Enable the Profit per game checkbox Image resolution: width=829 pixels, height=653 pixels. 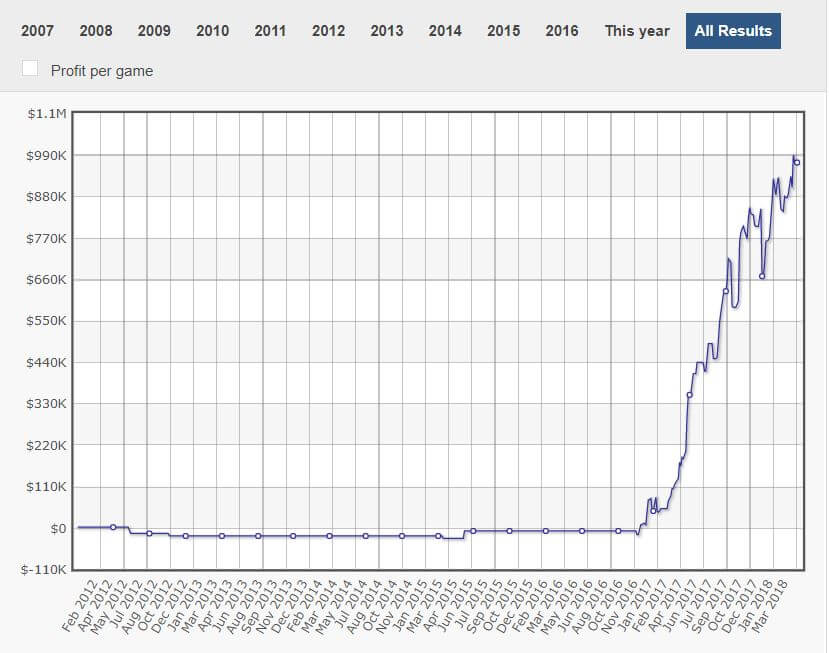click(30, 68)
